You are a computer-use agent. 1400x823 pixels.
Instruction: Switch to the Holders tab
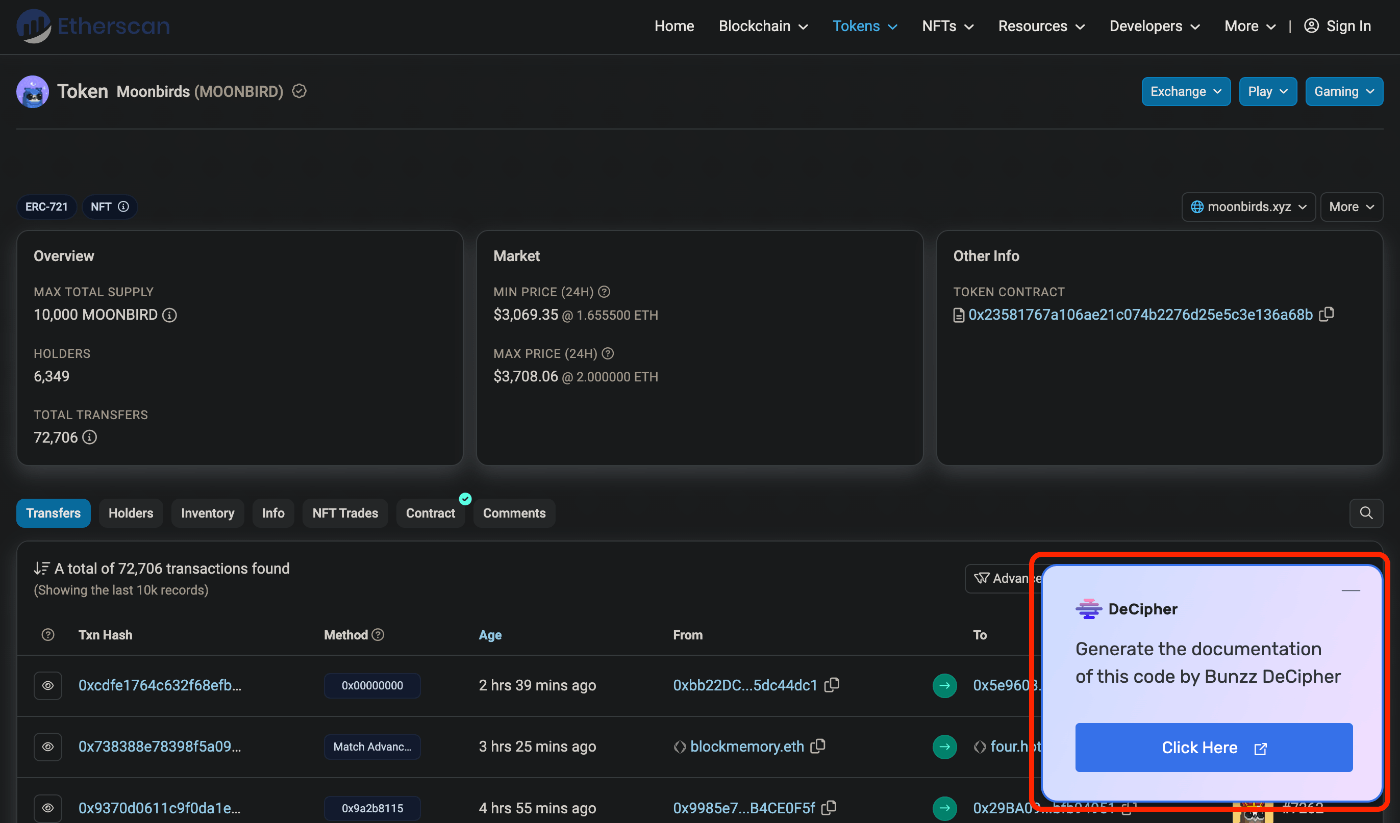(x=131, y=513)
